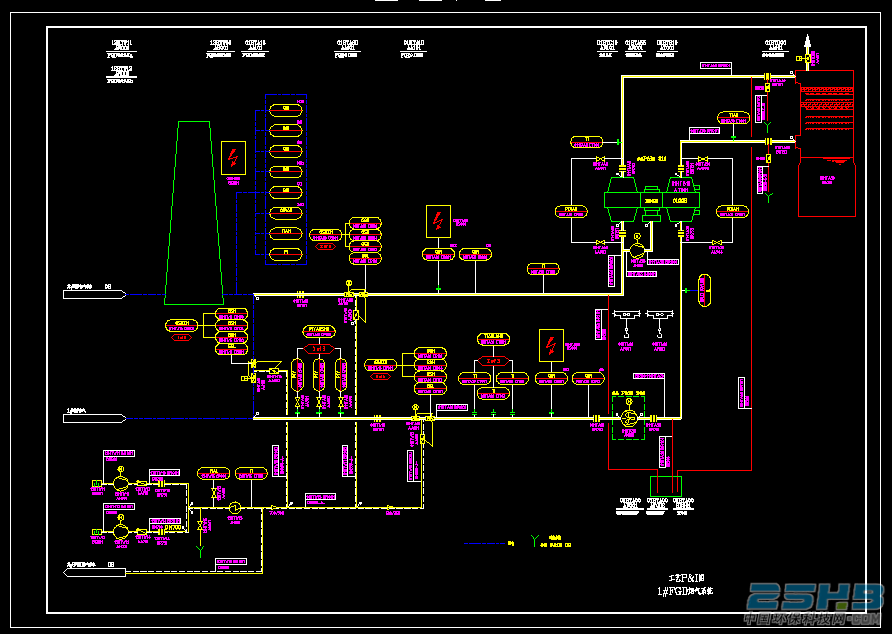
Task: Click the top white arrow label on the left edge
Action: [94, 294]
